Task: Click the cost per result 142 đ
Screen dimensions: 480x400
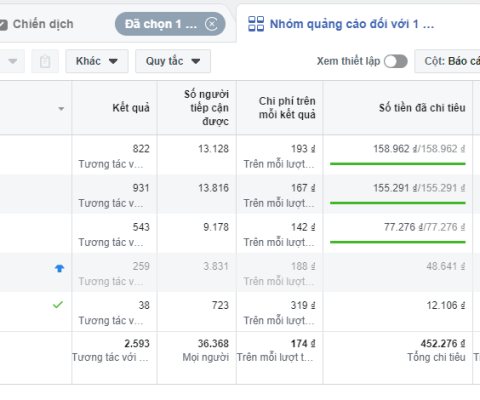Action: click(303, 227)
